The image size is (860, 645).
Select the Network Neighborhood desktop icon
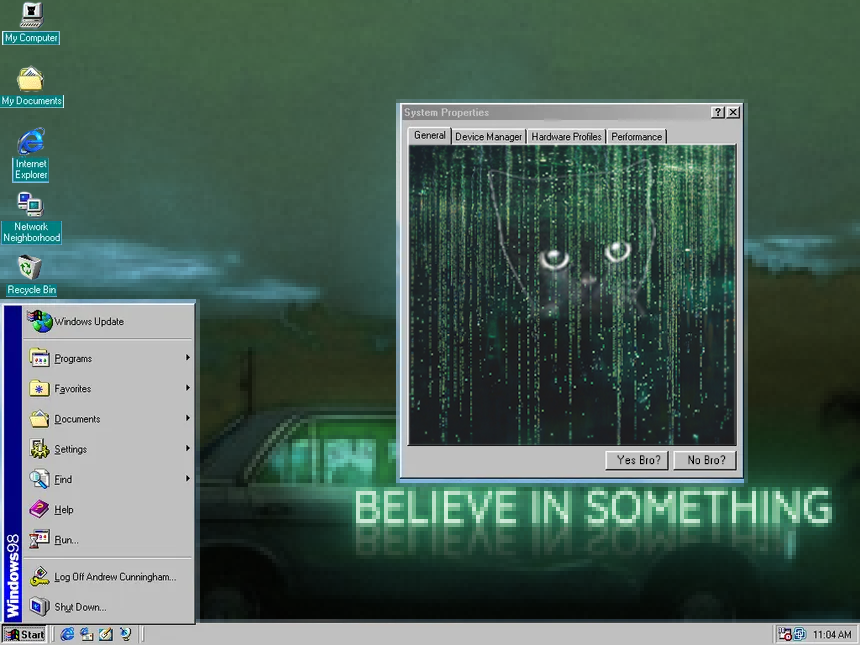point(31,217)
